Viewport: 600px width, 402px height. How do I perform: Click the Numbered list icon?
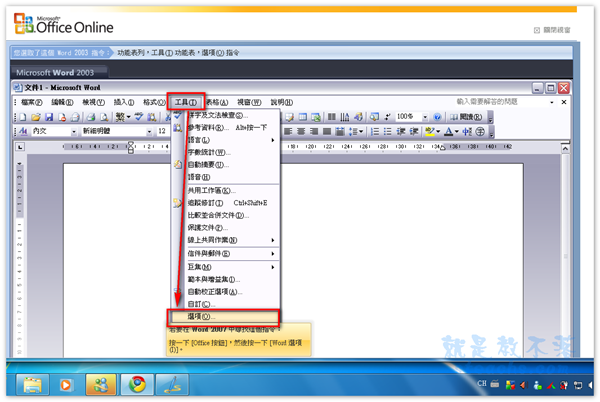point(375,132)
